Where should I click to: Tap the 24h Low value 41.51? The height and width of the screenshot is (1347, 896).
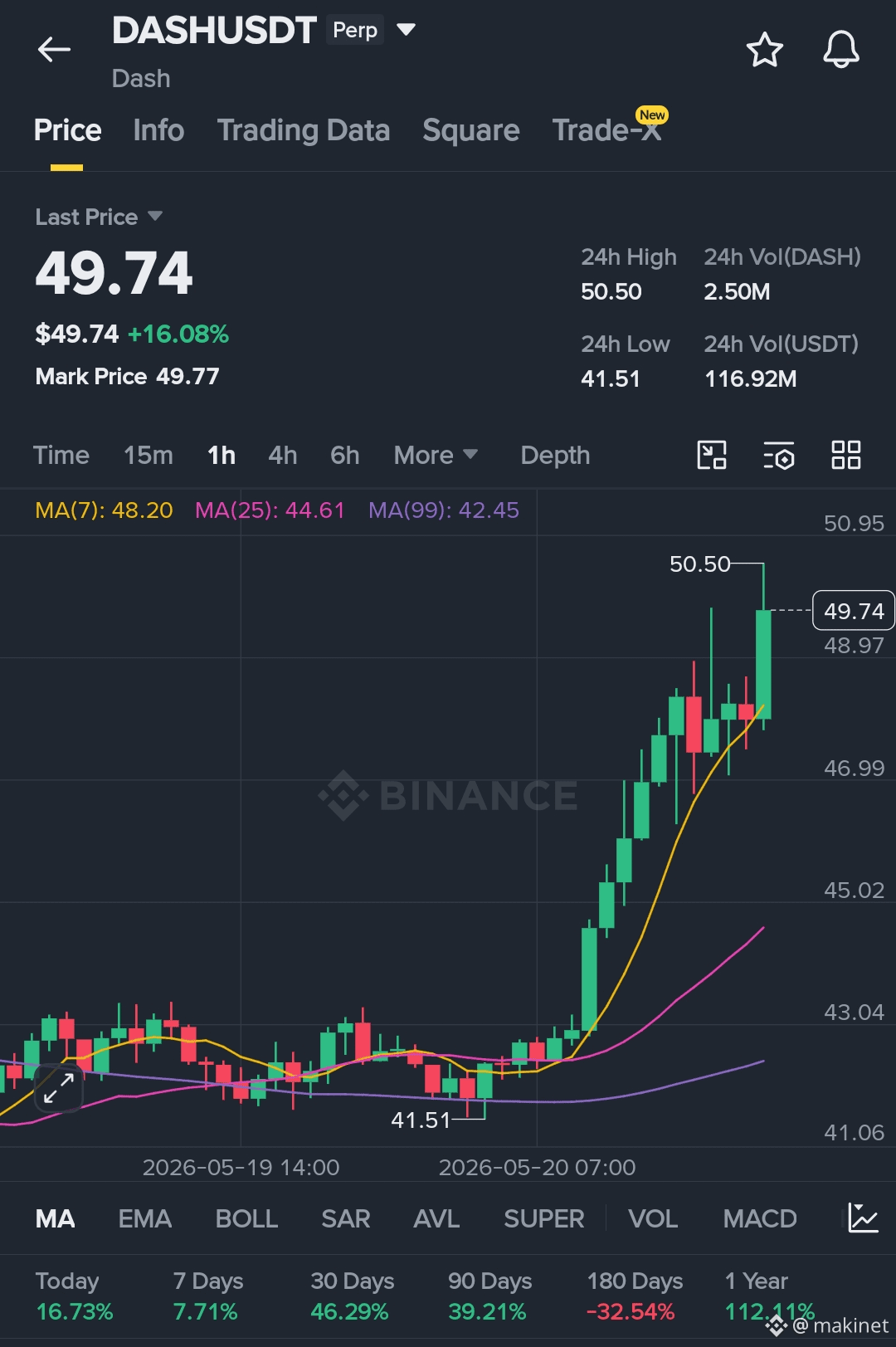click(611, 378)
